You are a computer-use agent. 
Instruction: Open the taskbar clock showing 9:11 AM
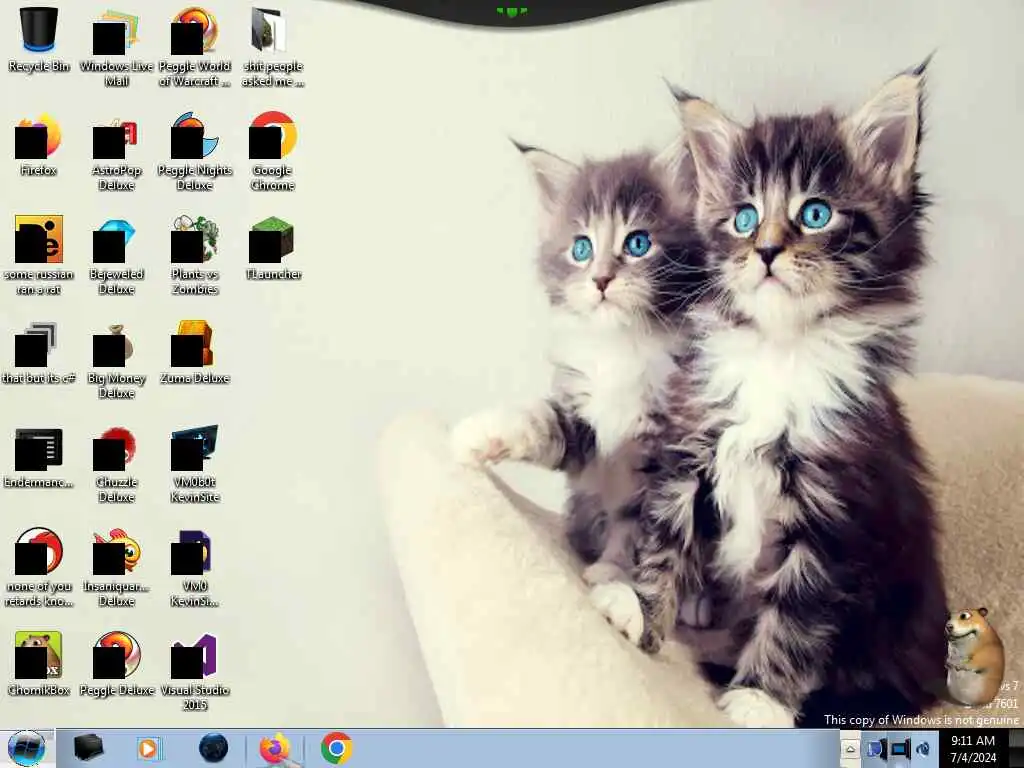point(973,749)
